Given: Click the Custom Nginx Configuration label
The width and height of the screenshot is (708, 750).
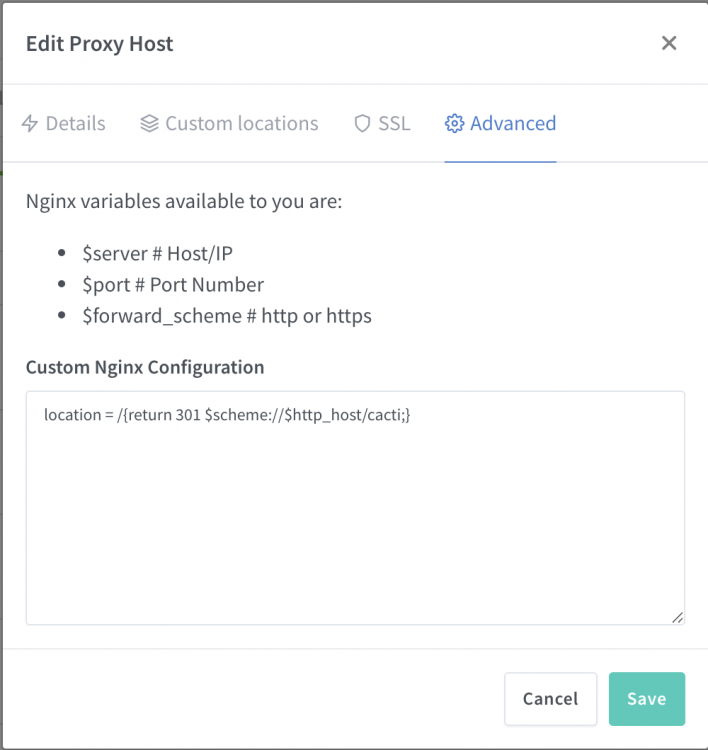Looking at the screenshot, I should 145,367.
